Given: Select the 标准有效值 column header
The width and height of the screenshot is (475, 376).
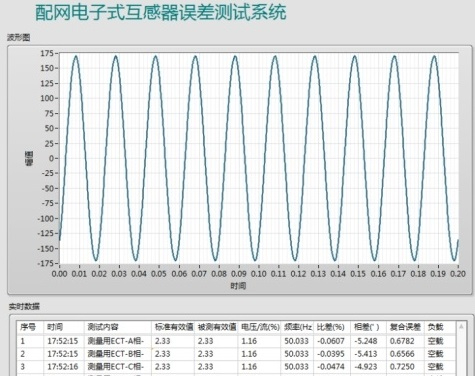Looking at the screenshot, I should (x=173, y=327).
